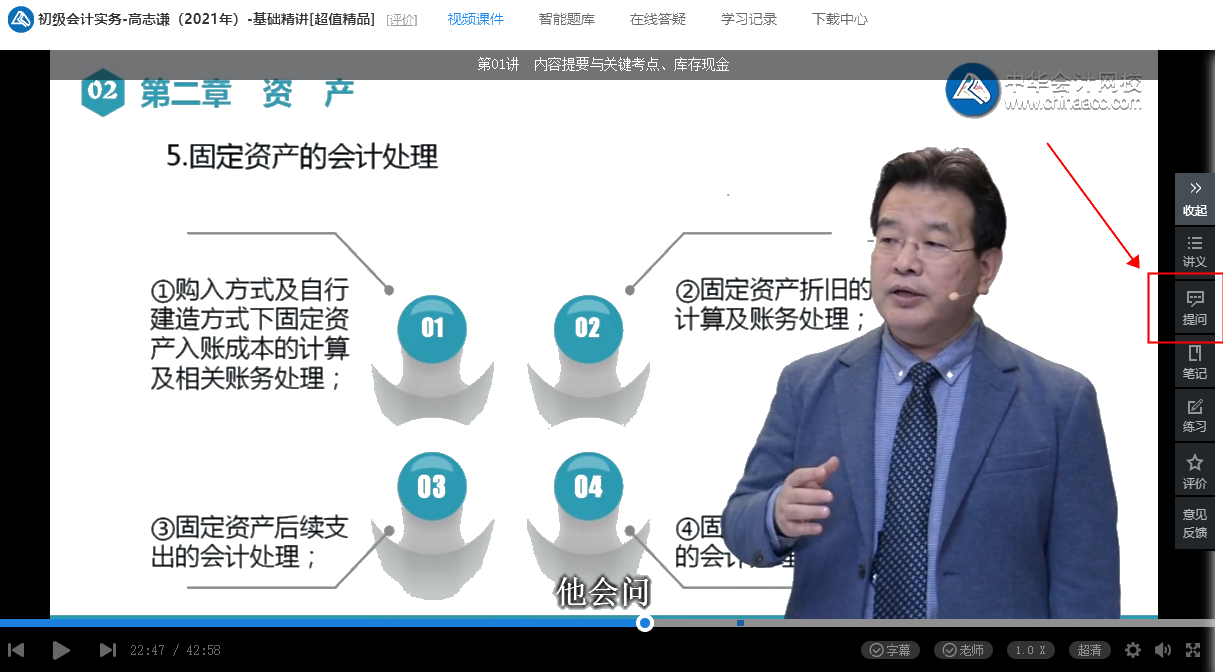Screen dimensions: 1223x672
Task: Collapse the sidebar with 收起 button
Action: [1194, 199]
